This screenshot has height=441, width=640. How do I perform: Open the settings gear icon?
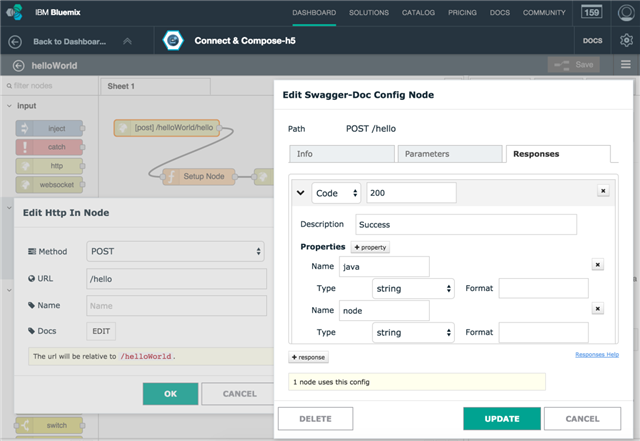(626, 40)
